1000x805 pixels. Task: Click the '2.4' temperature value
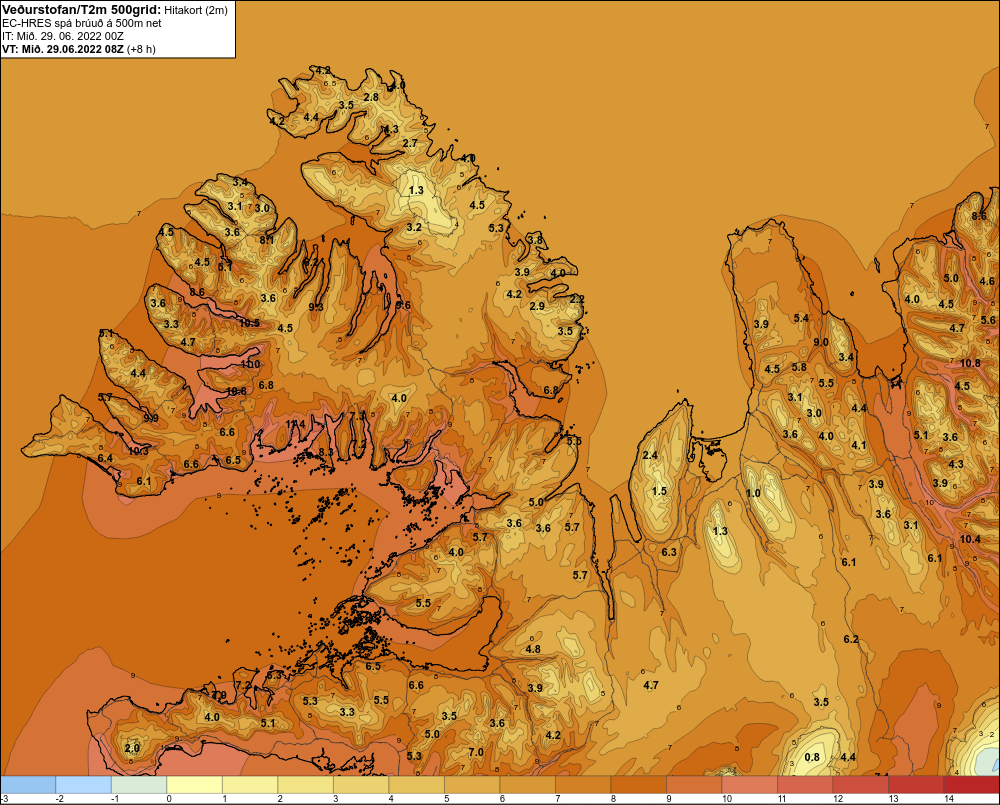(x=650, y=455)
